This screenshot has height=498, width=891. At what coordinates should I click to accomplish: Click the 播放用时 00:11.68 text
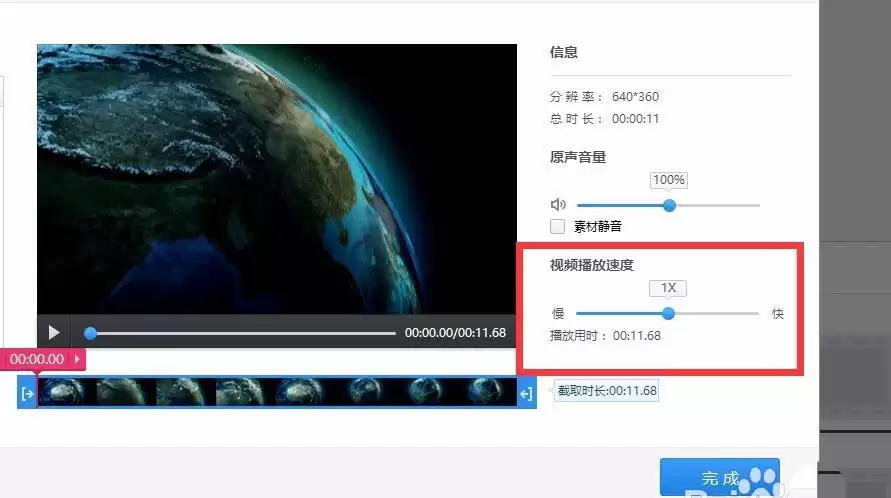(x=605, y=336)
